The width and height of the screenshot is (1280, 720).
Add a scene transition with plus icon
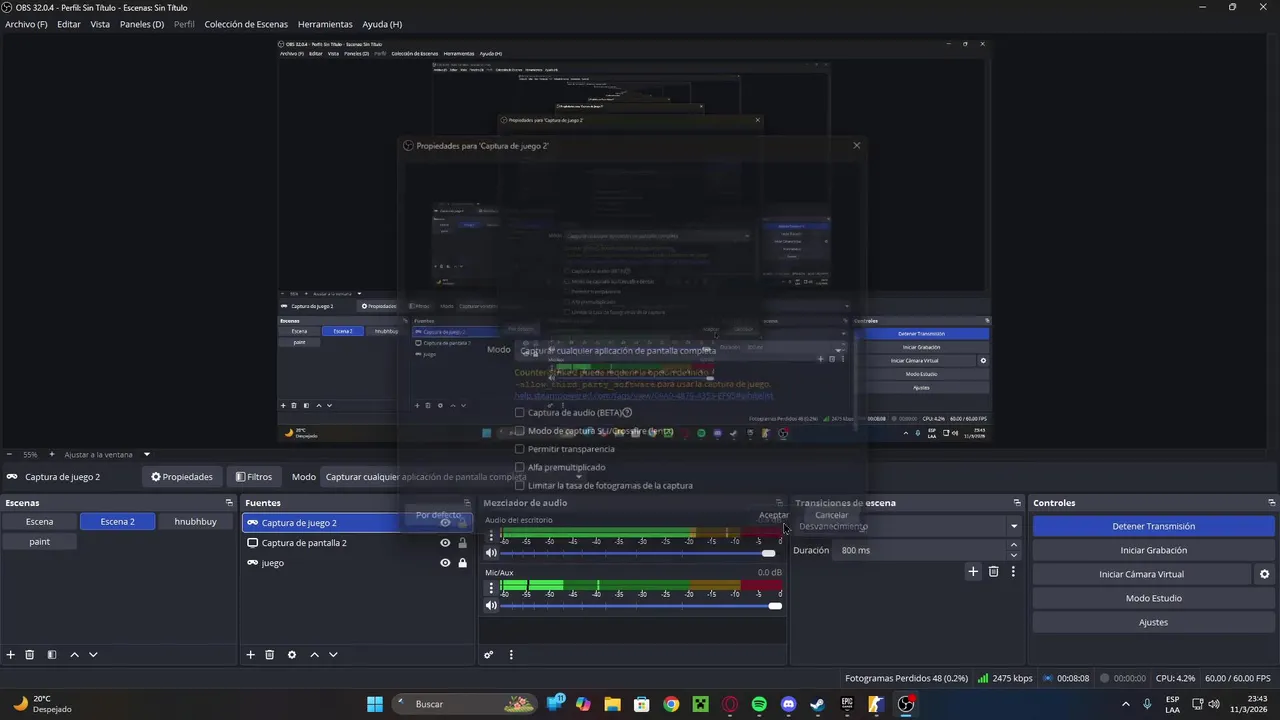[x=973, y=571]
